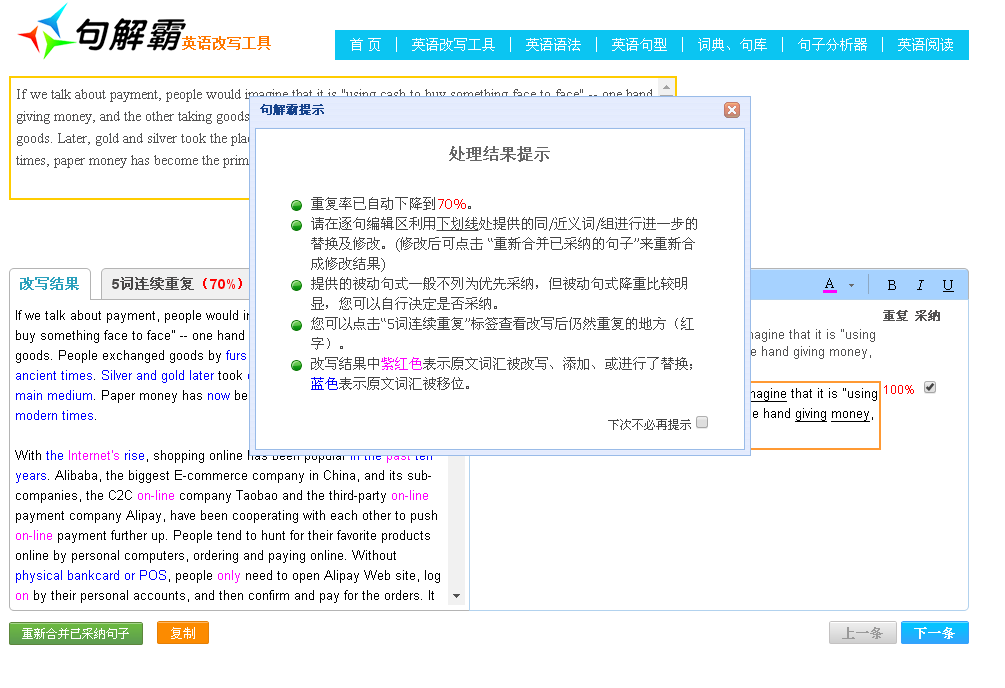Click the orange 复制 button
The height and width of the screenshot is (688, 1005).
coord(183,633)
